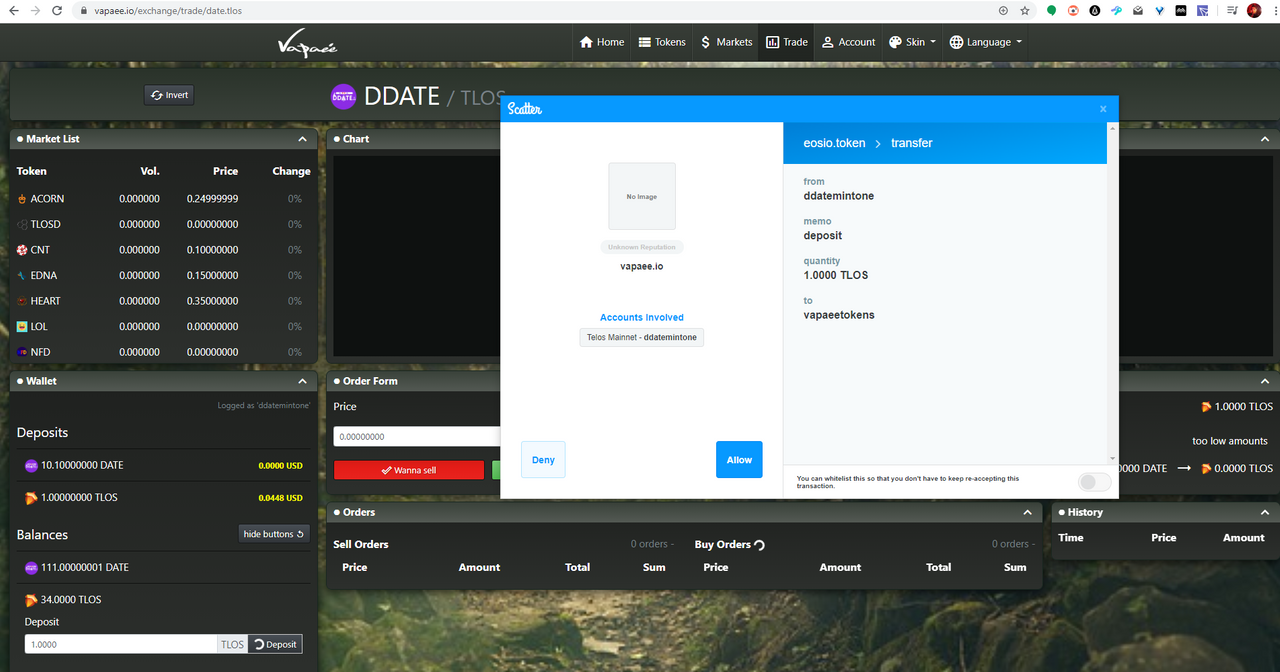1280x672 pixels.
Task: Click the 'vapaeetokens' recipient text
Action: pyautogui.click(x=839, y=315)
